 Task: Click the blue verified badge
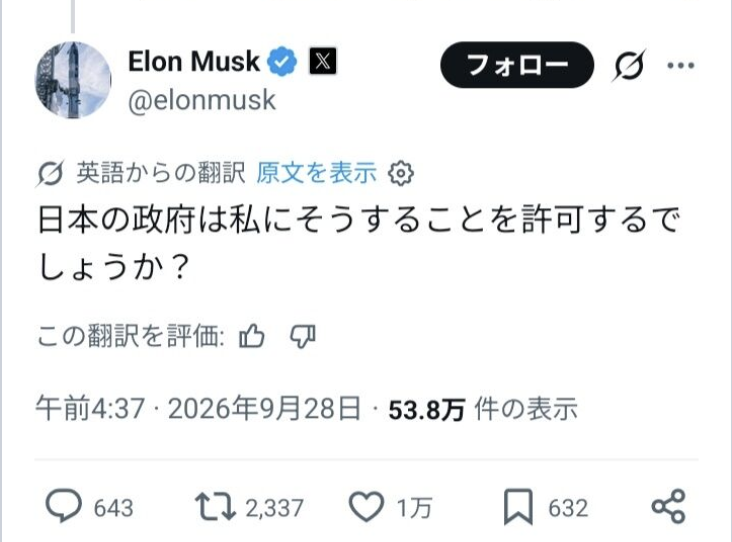point(282,62)
